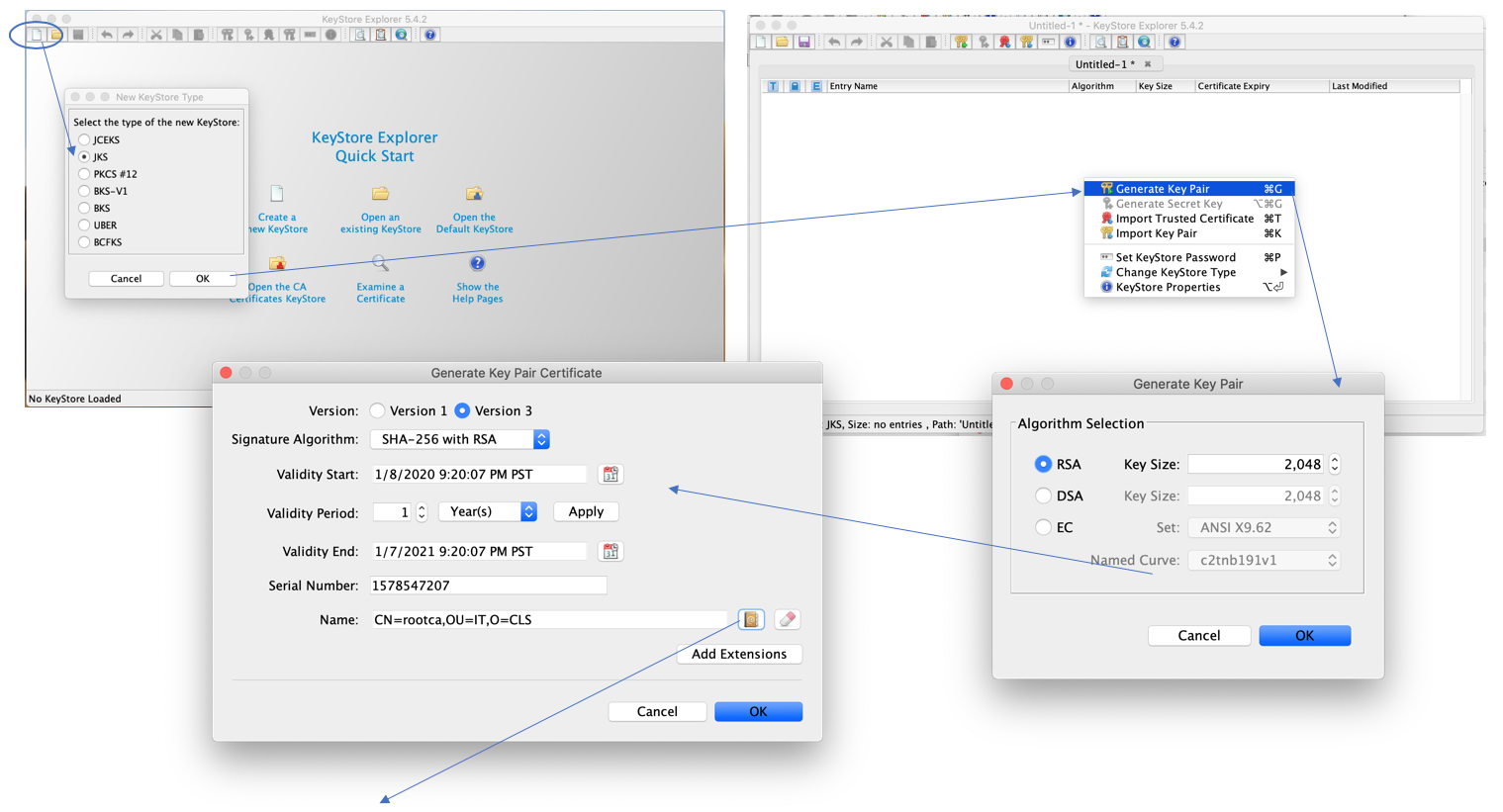Switch to the Untitled-1 tab

1113,64
